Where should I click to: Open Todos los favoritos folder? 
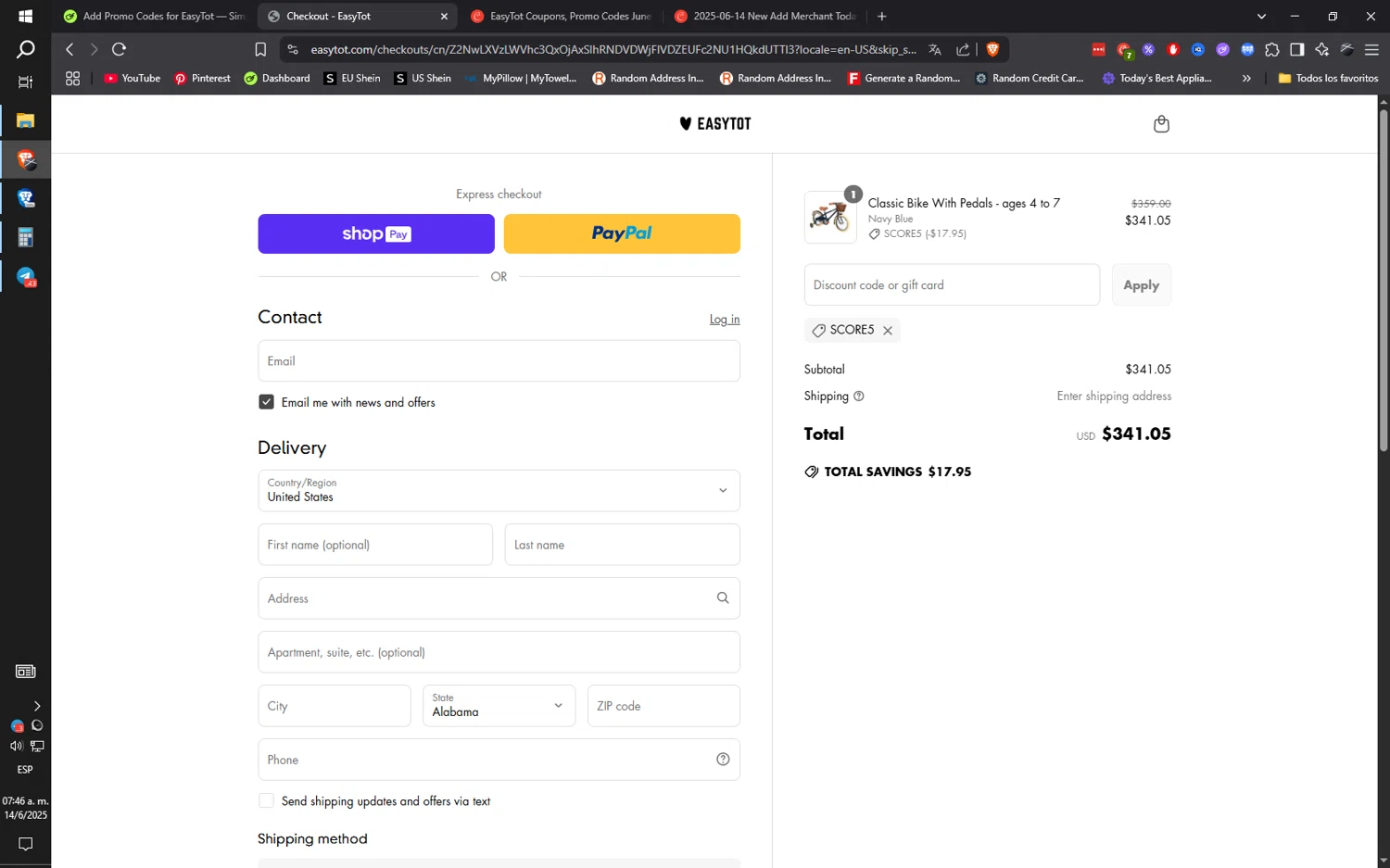click(1328, 79)
